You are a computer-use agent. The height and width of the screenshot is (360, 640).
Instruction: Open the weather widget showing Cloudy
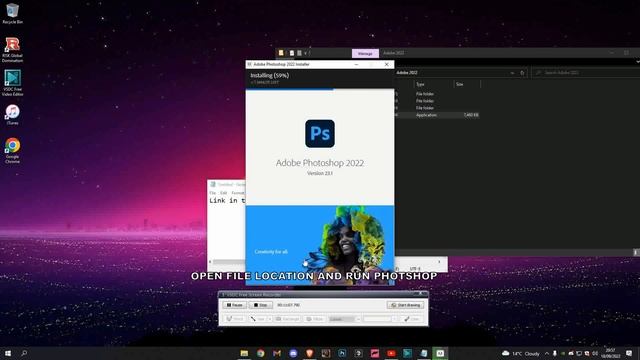[x=520, y=353]
